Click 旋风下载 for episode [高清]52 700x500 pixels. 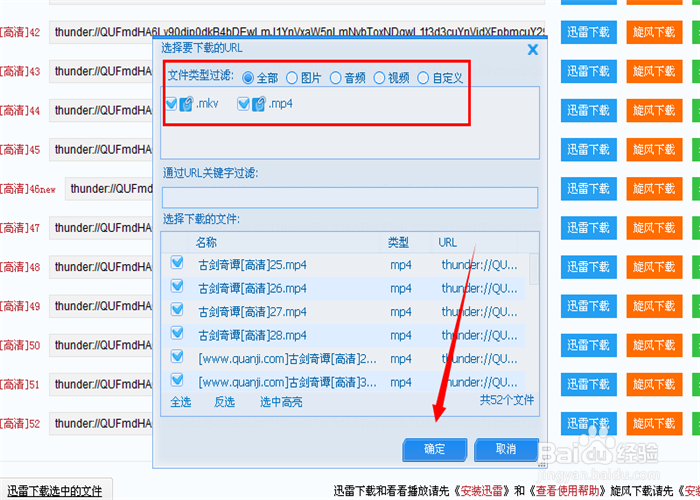point(654,424)
